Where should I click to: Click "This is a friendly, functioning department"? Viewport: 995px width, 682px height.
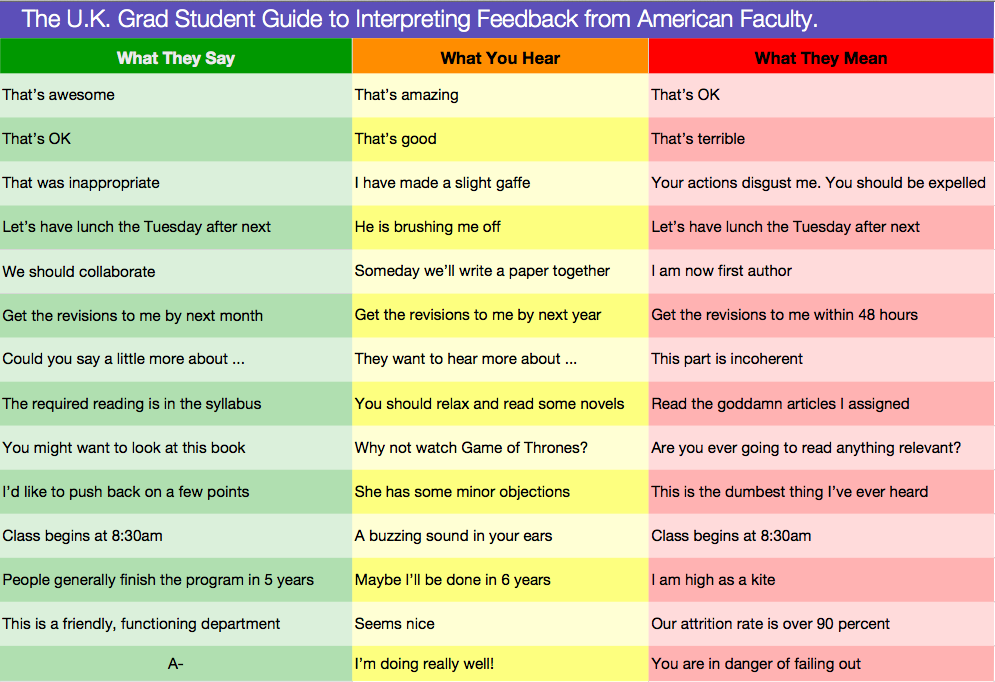click(x=141, y=624)
